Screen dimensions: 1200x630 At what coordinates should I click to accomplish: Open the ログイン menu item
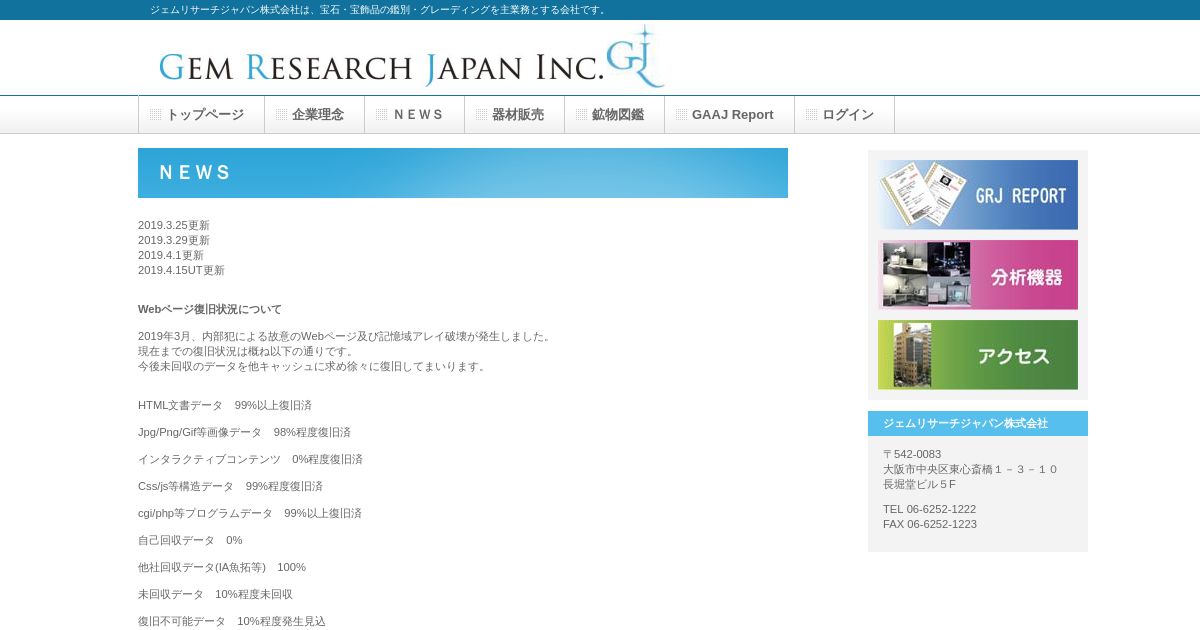[x=845, y=115]
